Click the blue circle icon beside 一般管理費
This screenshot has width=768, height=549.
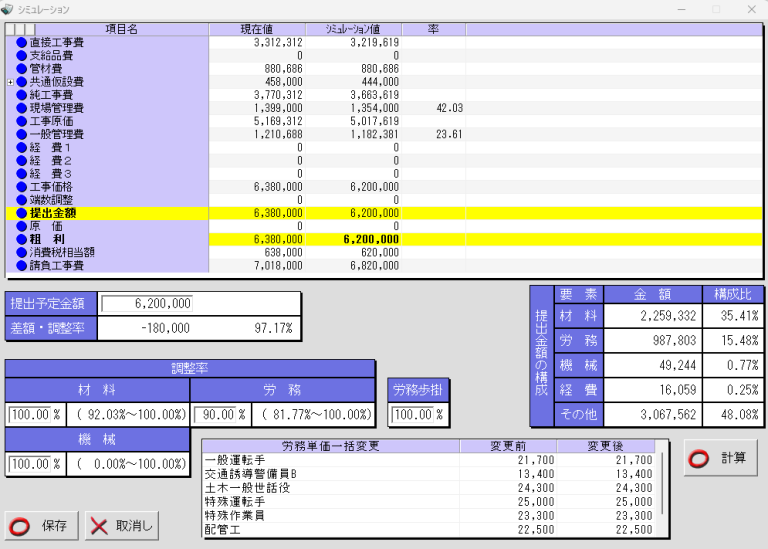[x=22, y=134]
